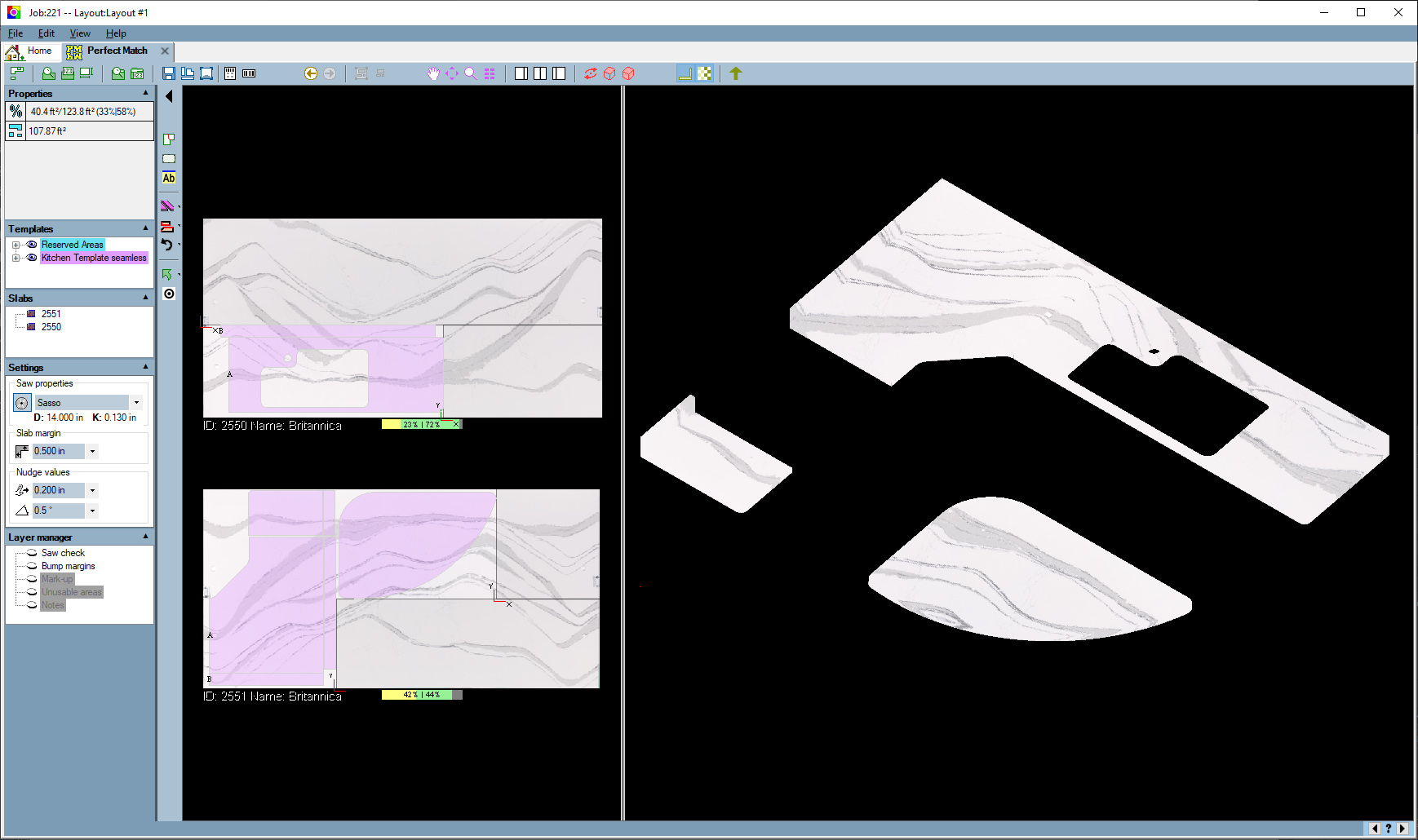Viewport: 1418px width, 840px height.
Task: Click the move/fit arrows tool icon
Action: tap(452, 73)
